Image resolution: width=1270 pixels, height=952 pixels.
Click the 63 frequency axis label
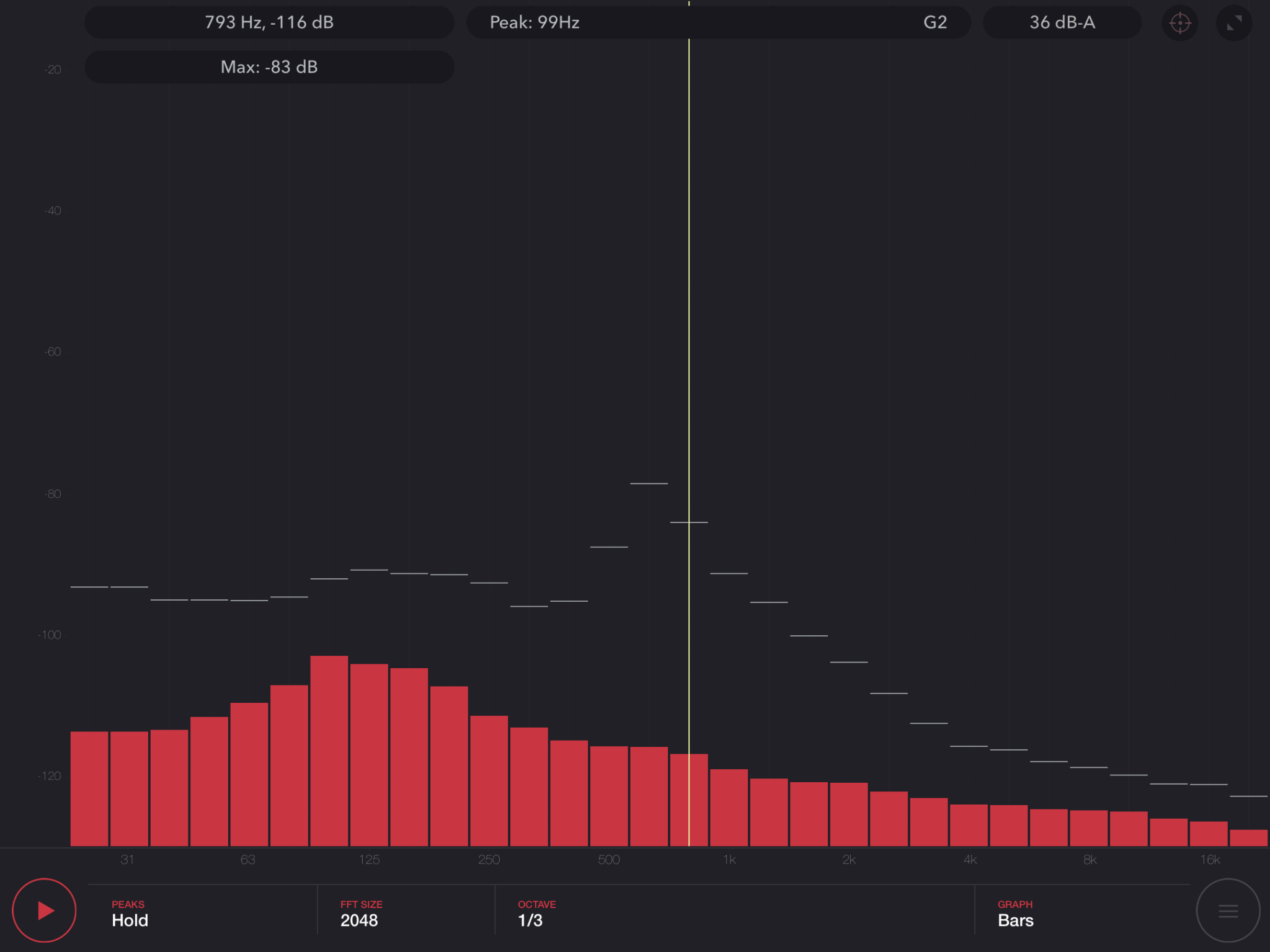tap(247, 860)
